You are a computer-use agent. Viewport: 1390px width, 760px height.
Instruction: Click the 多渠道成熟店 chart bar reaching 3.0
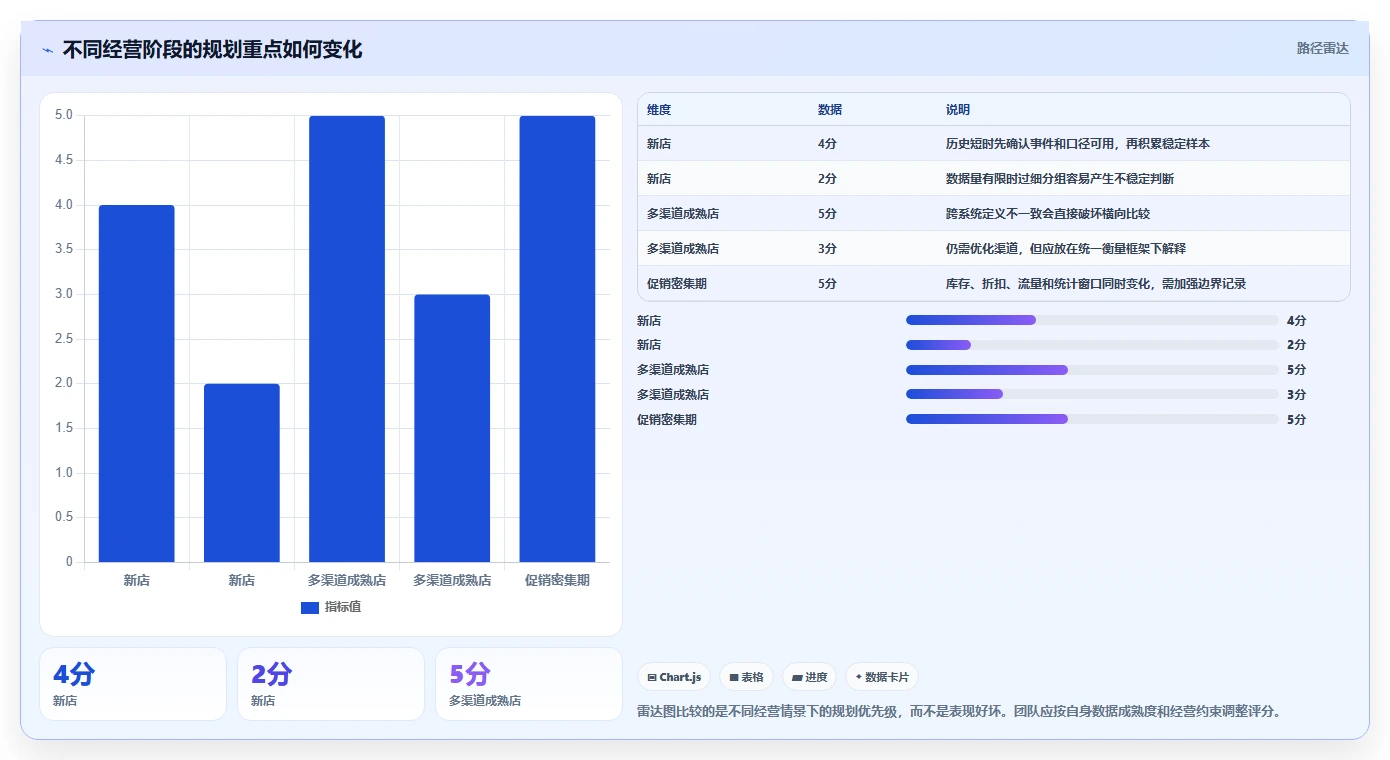452,428
